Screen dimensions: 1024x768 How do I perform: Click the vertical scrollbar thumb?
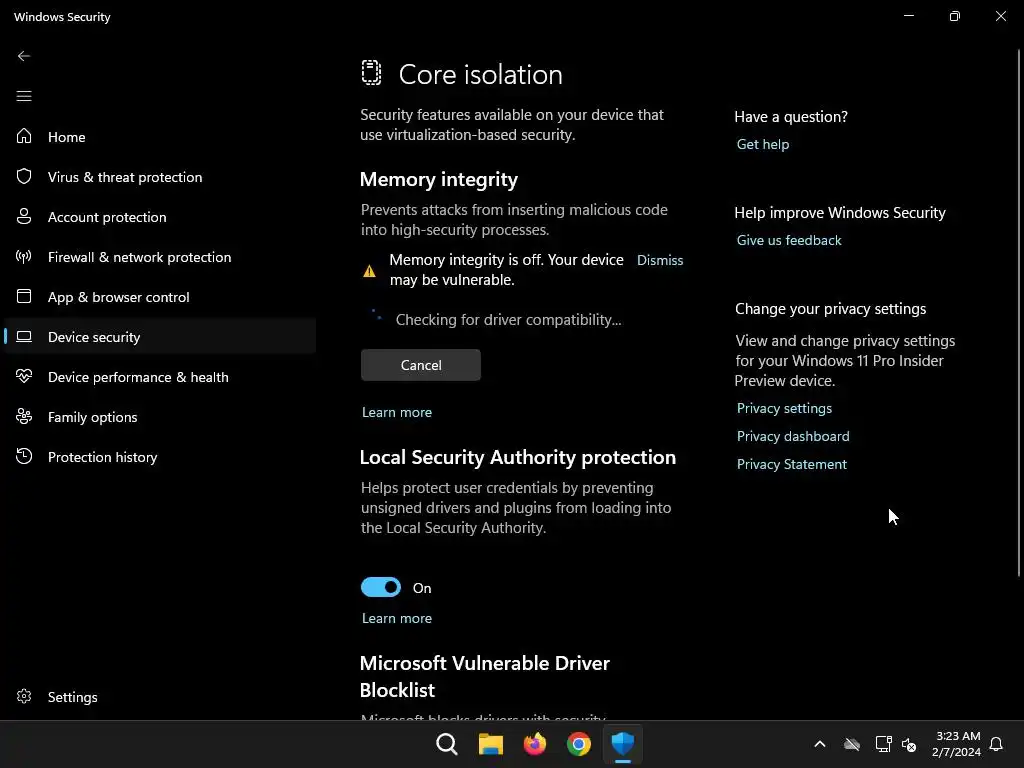(1019, 313)
